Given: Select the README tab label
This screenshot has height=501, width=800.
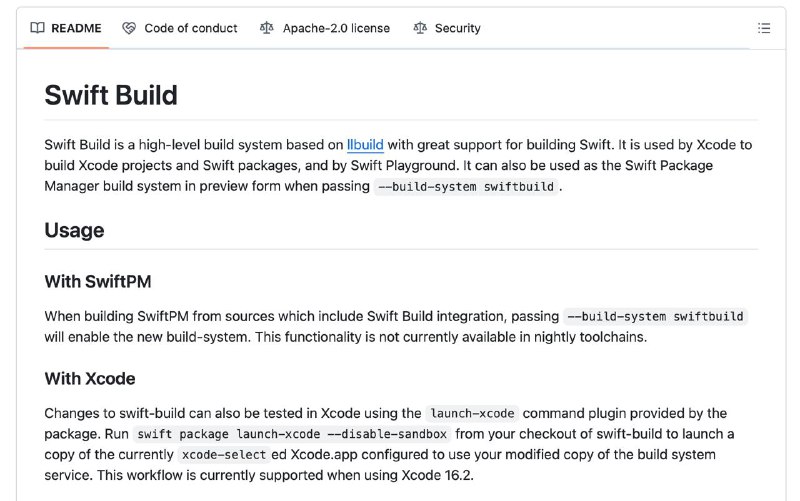Looking at the screenshot, I should tap(76, 28).
